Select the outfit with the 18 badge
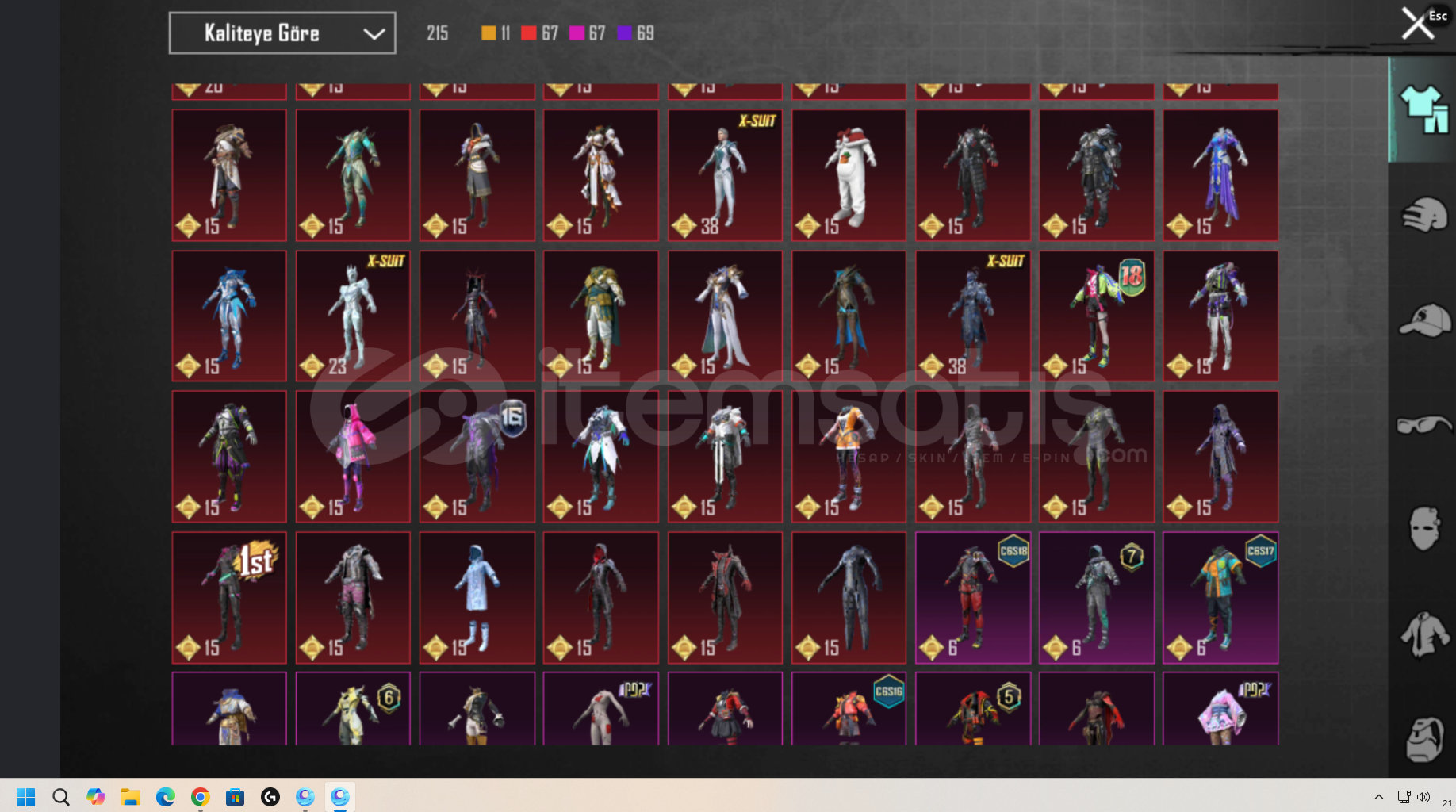 pyautogui.click(x=1097, y=316)
